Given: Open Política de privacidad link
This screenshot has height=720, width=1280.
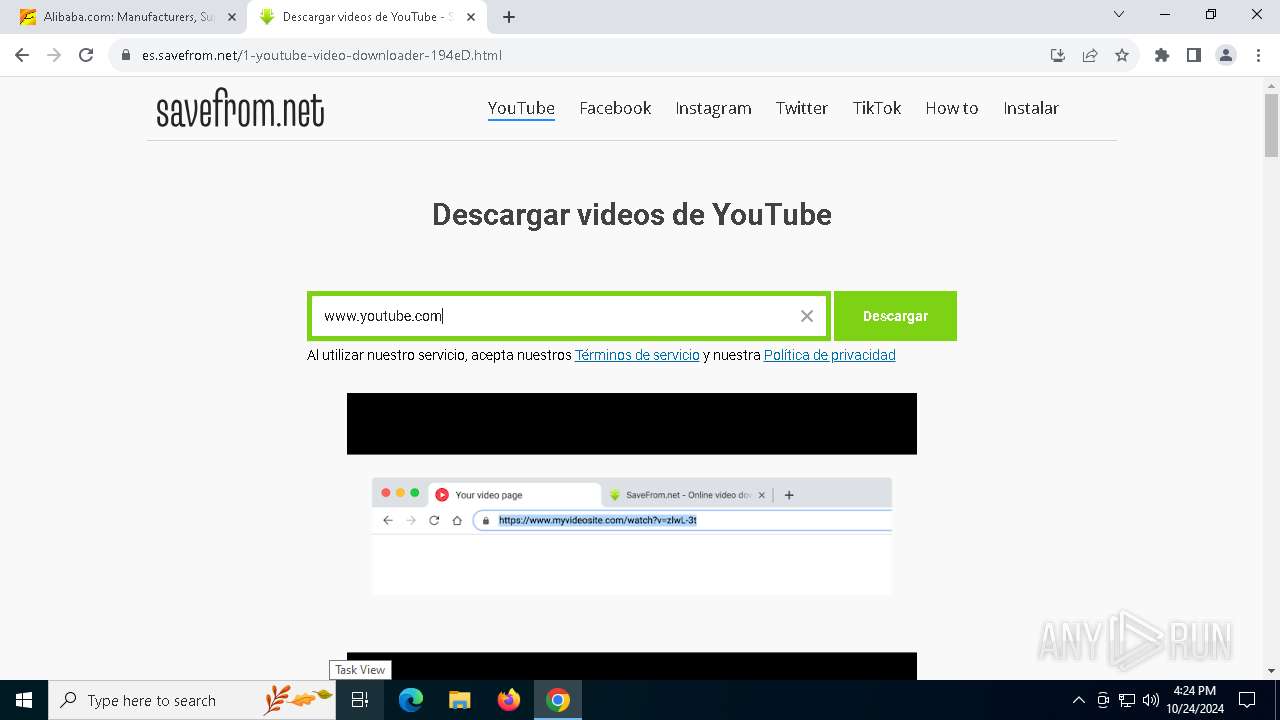Looking at the screenshot, I should pos(829,355).
